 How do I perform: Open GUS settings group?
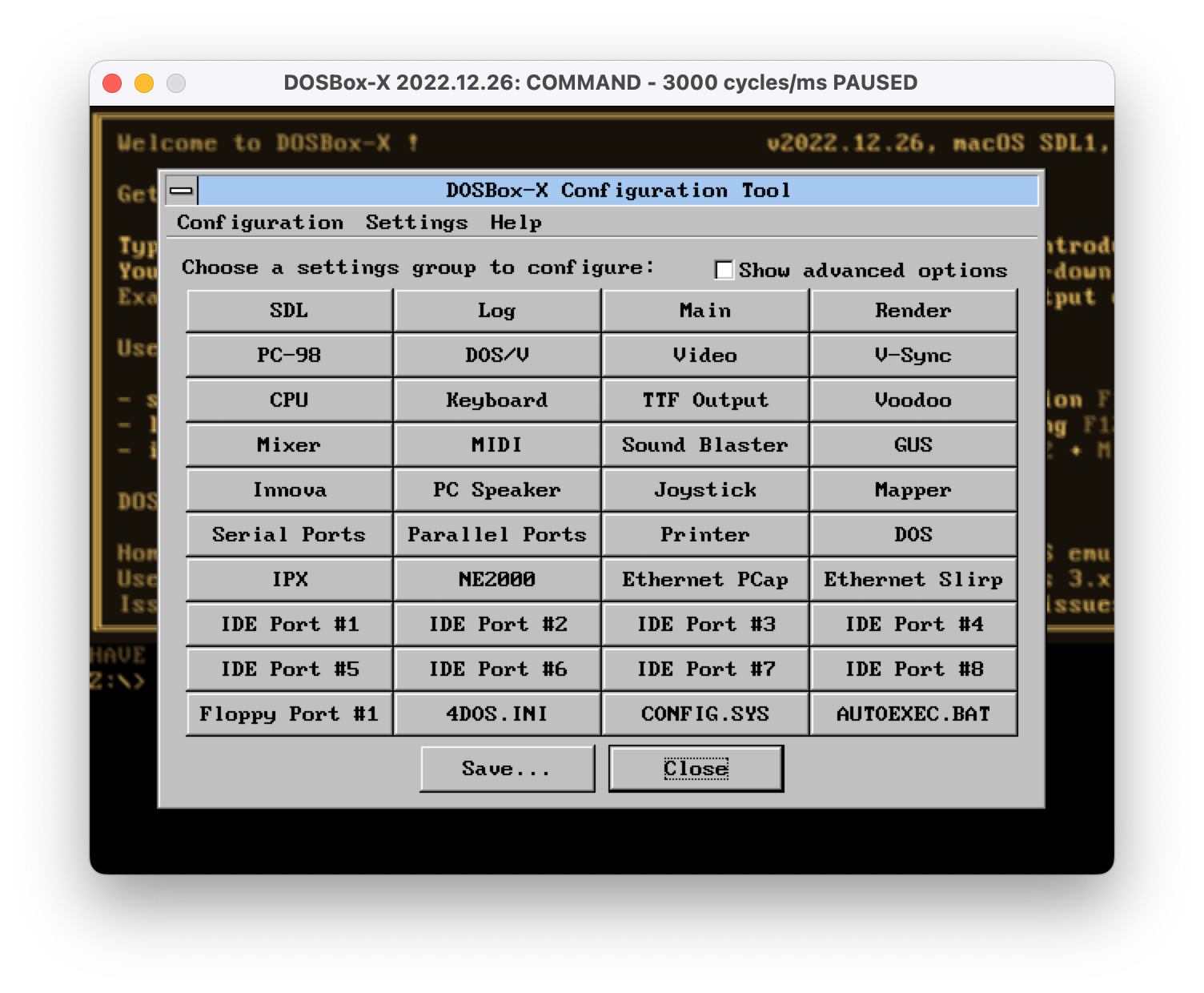coord(913,445)
